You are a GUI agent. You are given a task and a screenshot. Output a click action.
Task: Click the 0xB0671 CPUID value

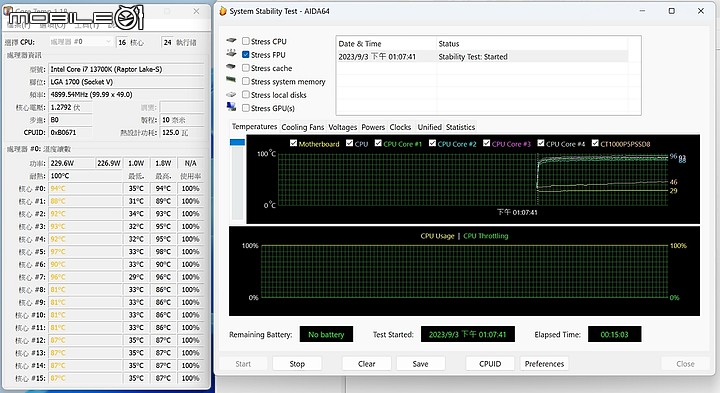(x=70, y=133)
